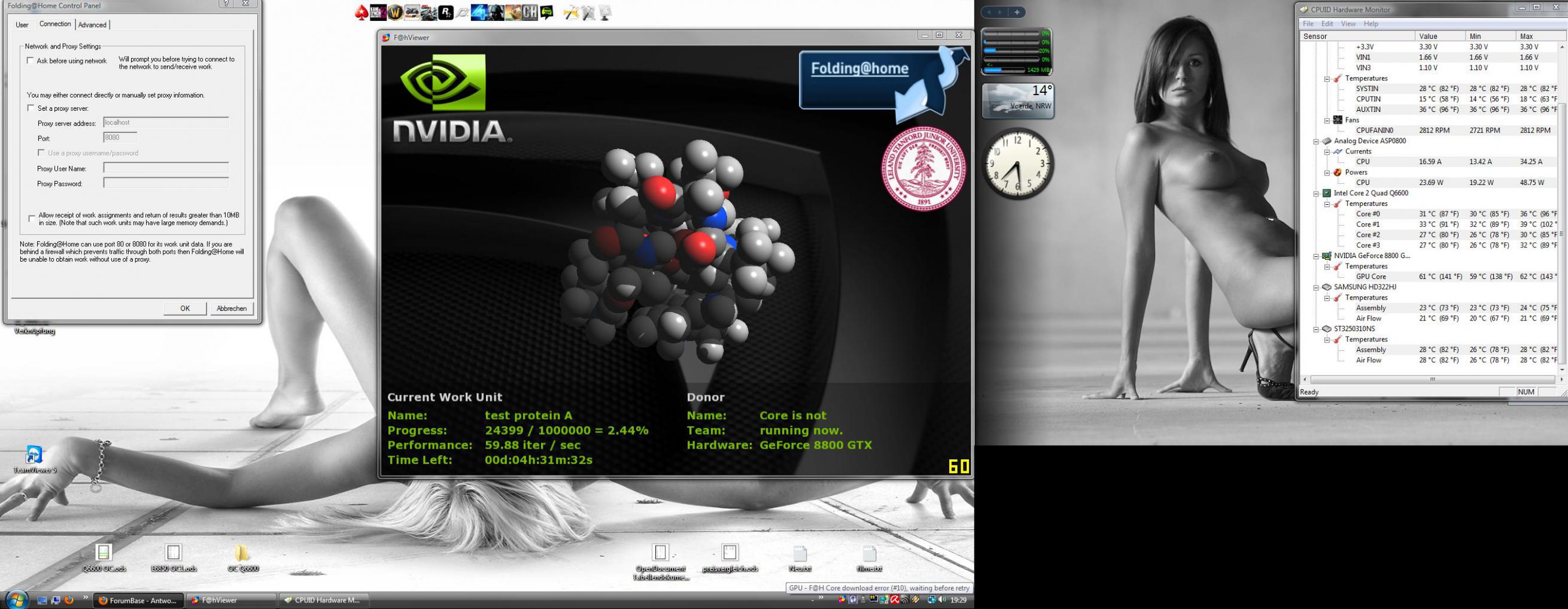Launch the World of Warcraft icon
The image size is (1568, 609).
click(x=394, y=12)
